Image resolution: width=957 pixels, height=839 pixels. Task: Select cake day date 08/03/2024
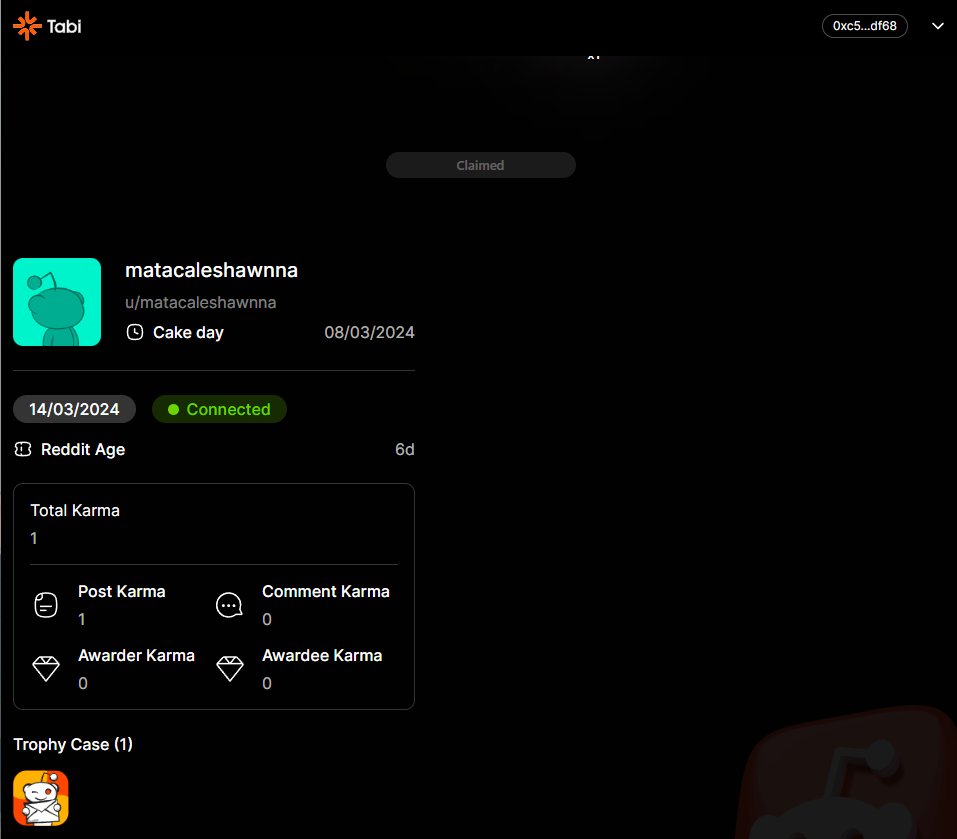(x=369, y=333)
